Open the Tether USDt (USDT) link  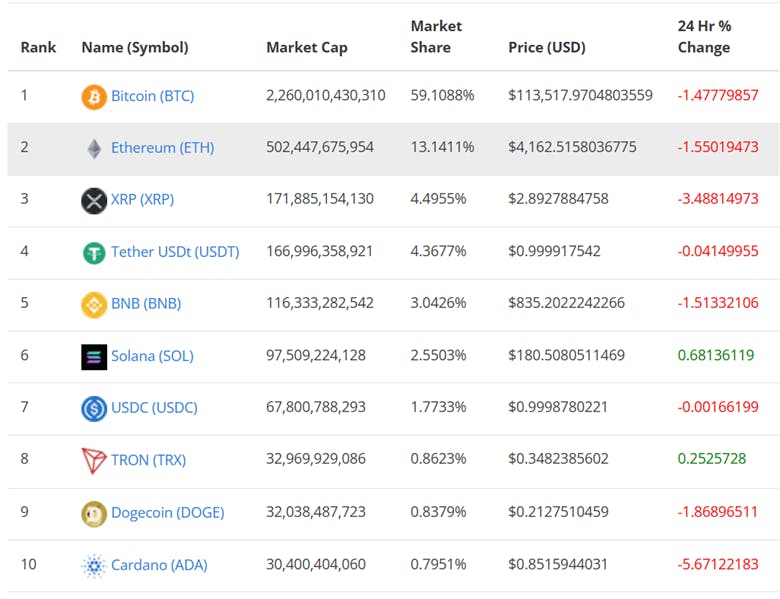pyautogui.click(x=175, y=252)
